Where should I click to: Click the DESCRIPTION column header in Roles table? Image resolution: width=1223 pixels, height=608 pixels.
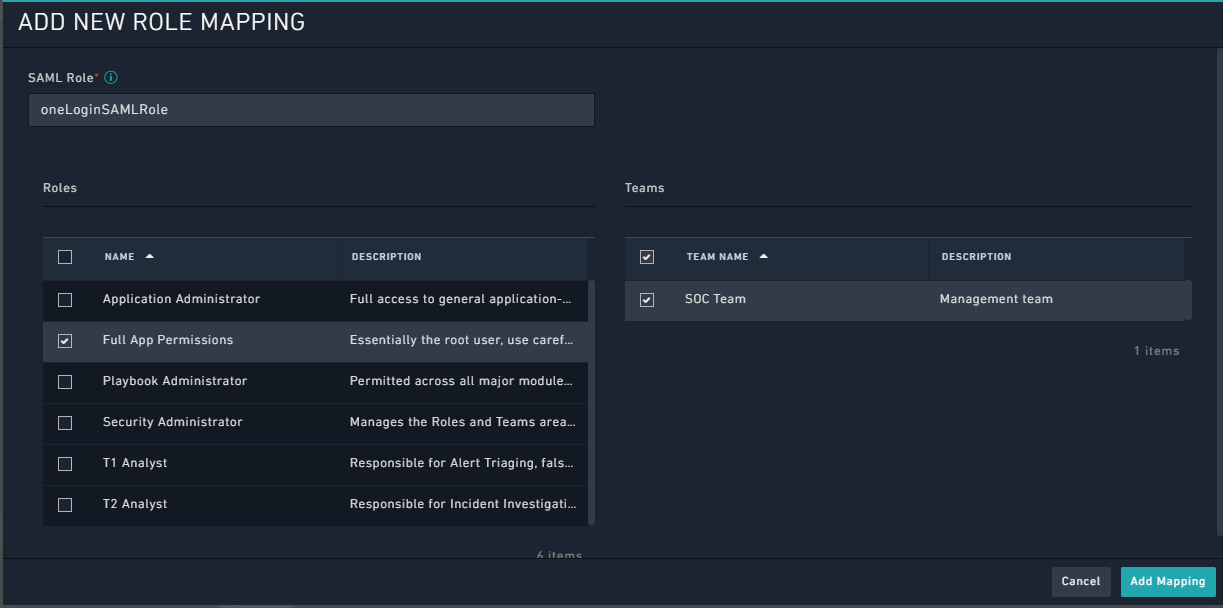click(x=386, y=256)
